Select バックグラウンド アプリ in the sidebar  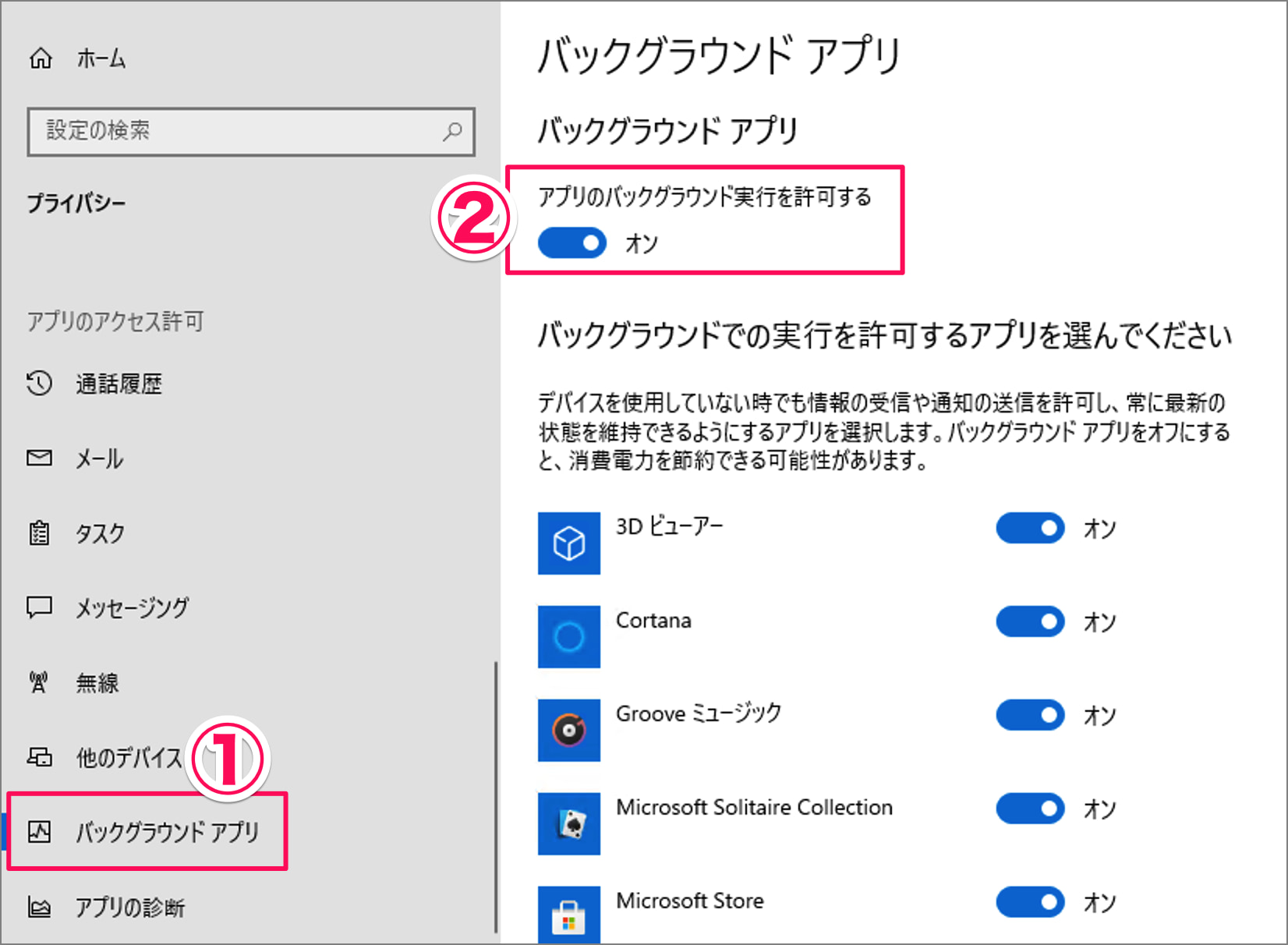pyautogui.click(x=168, y=832)
